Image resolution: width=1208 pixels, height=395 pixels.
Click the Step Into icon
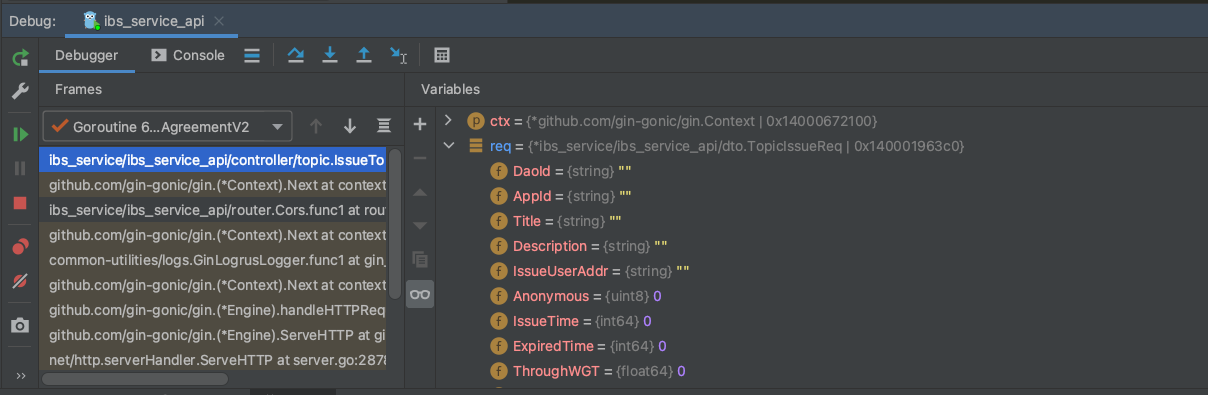coord(330,55)
